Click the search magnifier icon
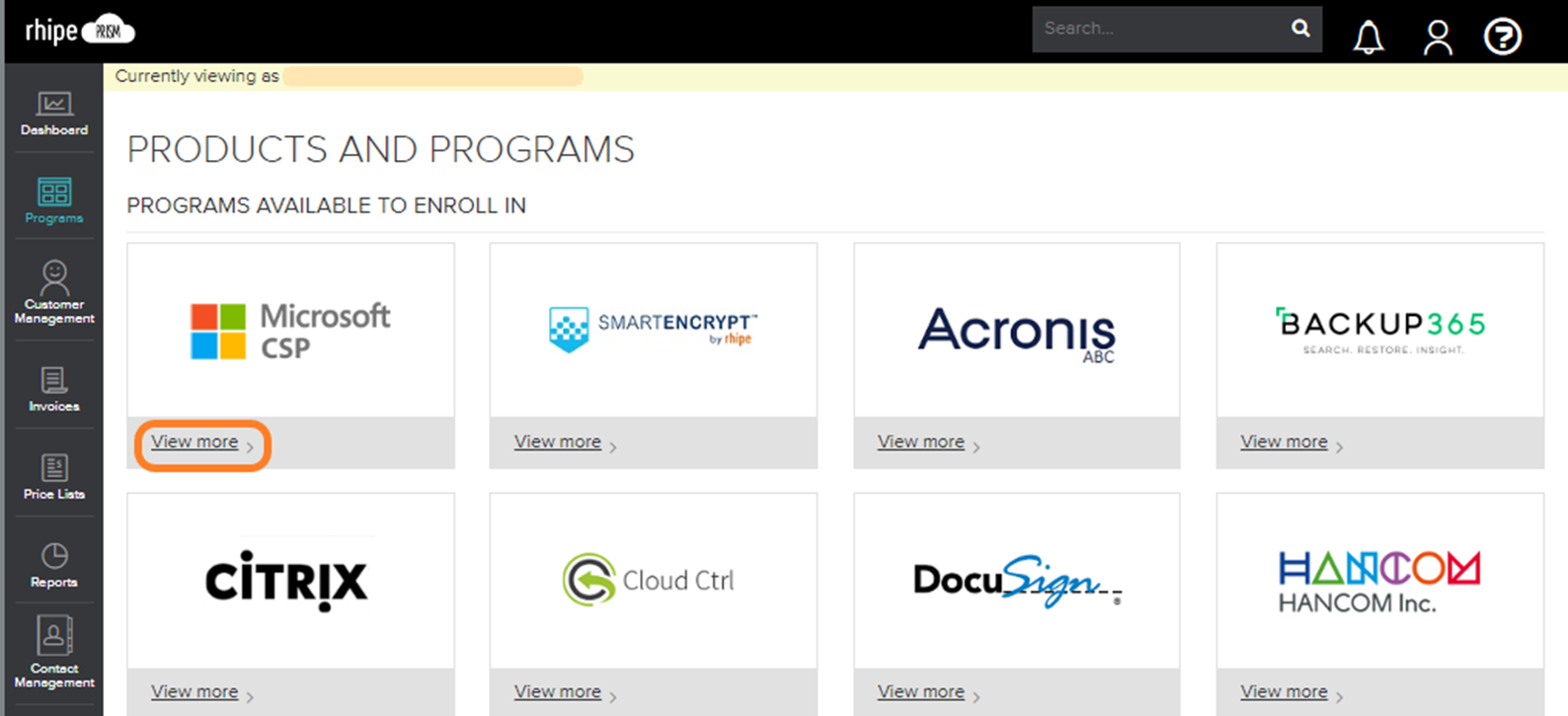Image resolution: width=1568 pixels, height=716 pixels. [1300, 29]
